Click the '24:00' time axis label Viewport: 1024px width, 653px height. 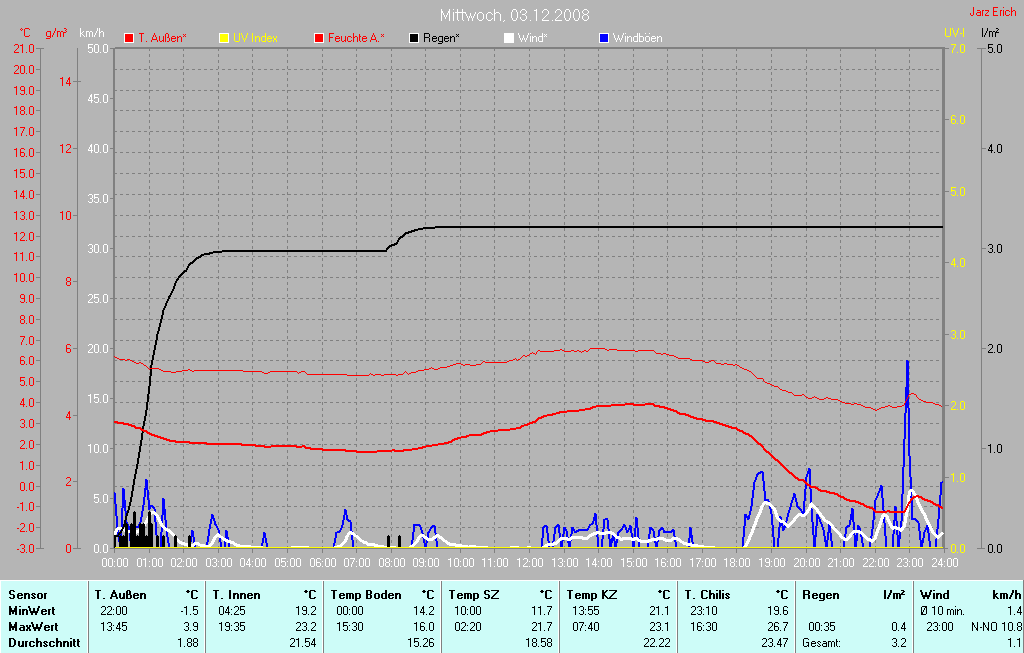click(x=944, y=563)
